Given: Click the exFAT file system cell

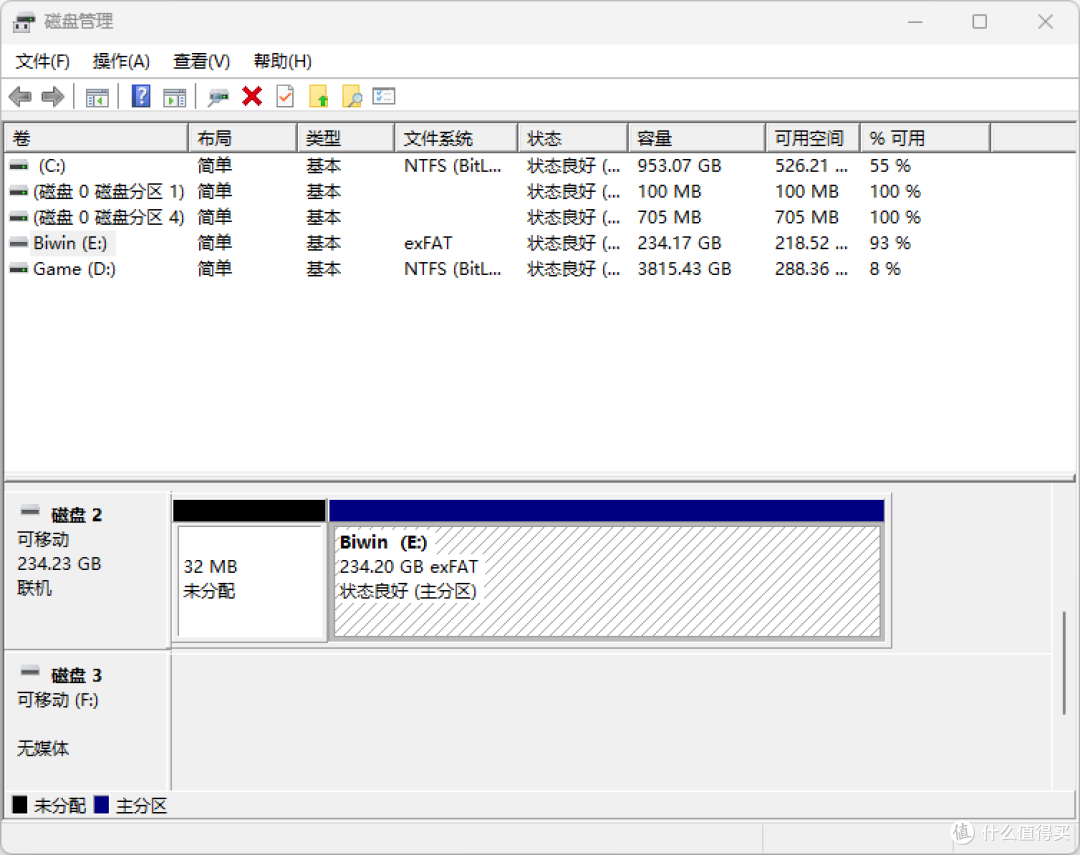Looking at the screenshot, I should pyautogui.click(x=428, y=243).
